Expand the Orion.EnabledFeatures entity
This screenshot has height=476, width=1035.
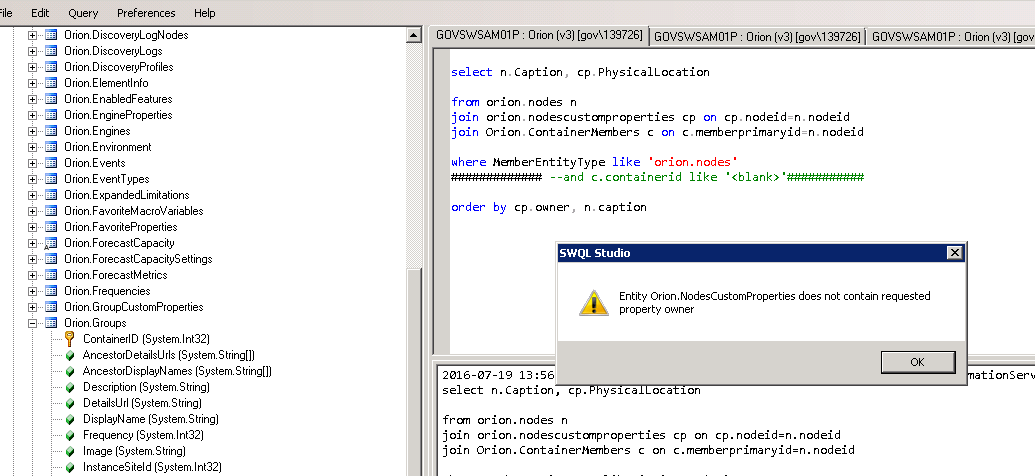click(x=32, y=99)
